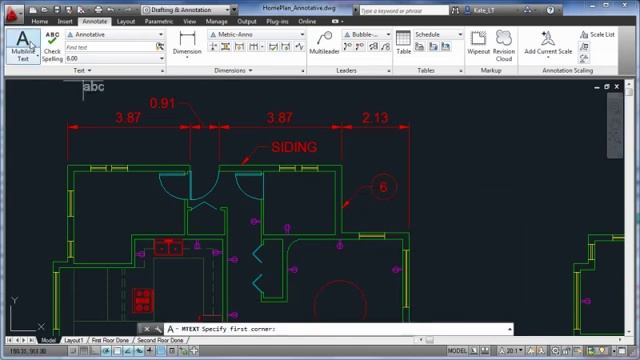This screenshot has height=360, width=640.
Task: Switch to the Layout1 drawing tab
Action: coord(74,340)
